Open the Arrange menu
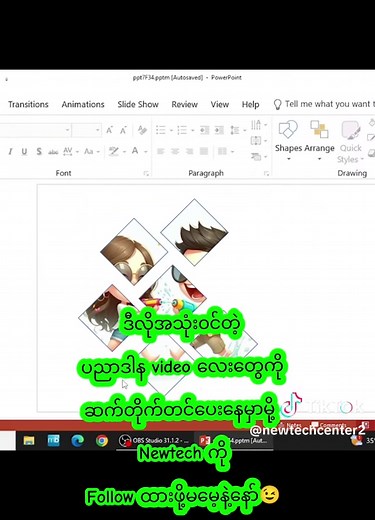Image resolution: width=375 pixels, height=520 pixels. click(319, 140)
